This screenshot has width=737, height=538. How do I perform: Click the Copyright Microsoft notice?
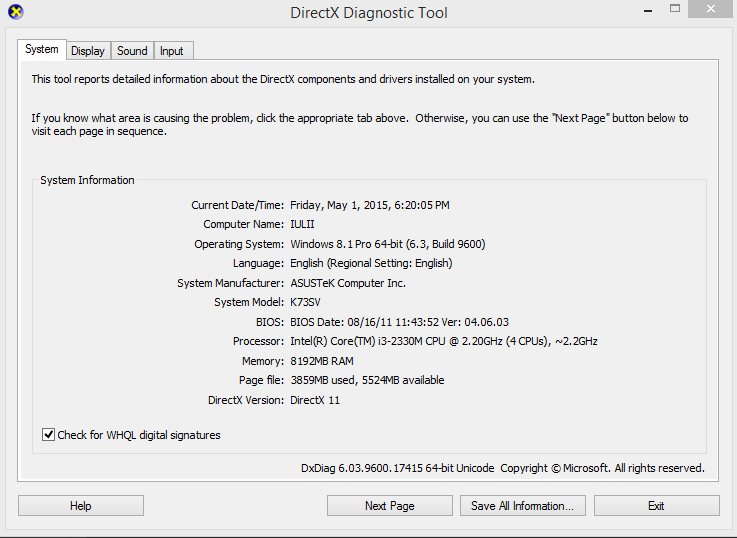pyautogui.click(x=602, y=468)
